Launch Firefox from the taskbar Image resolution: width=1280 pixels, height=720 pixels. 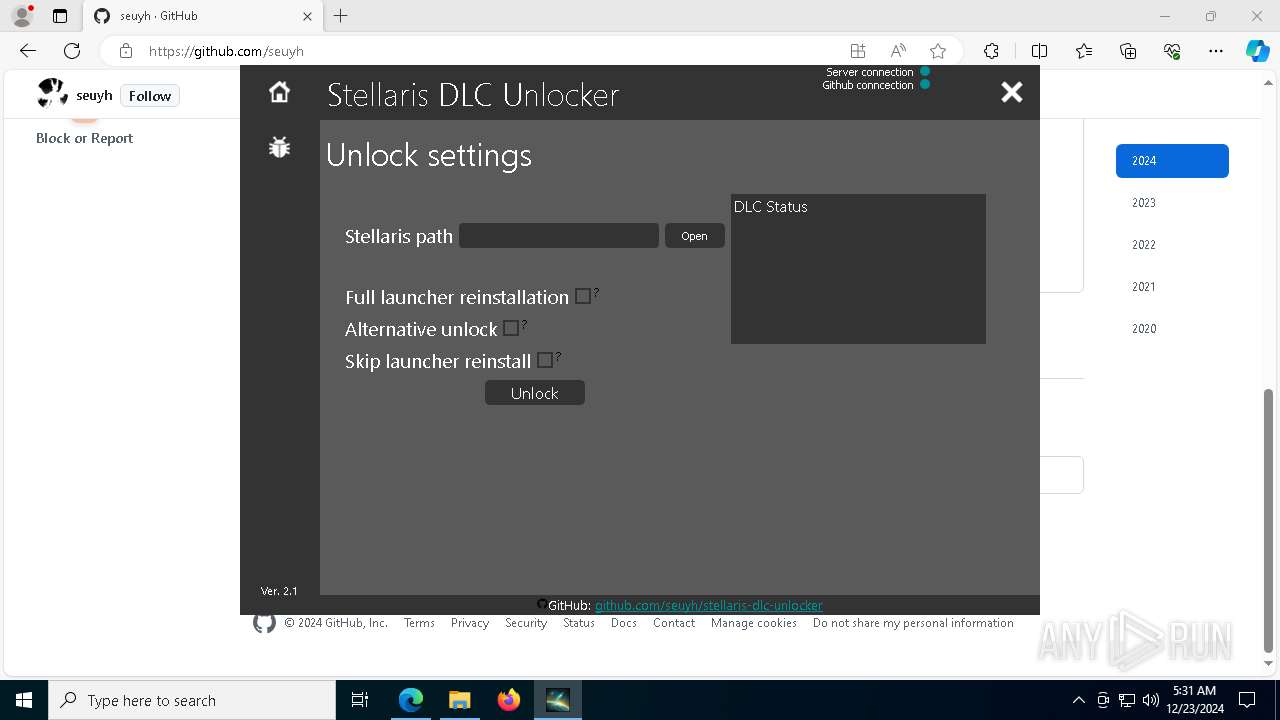(509, 700)
